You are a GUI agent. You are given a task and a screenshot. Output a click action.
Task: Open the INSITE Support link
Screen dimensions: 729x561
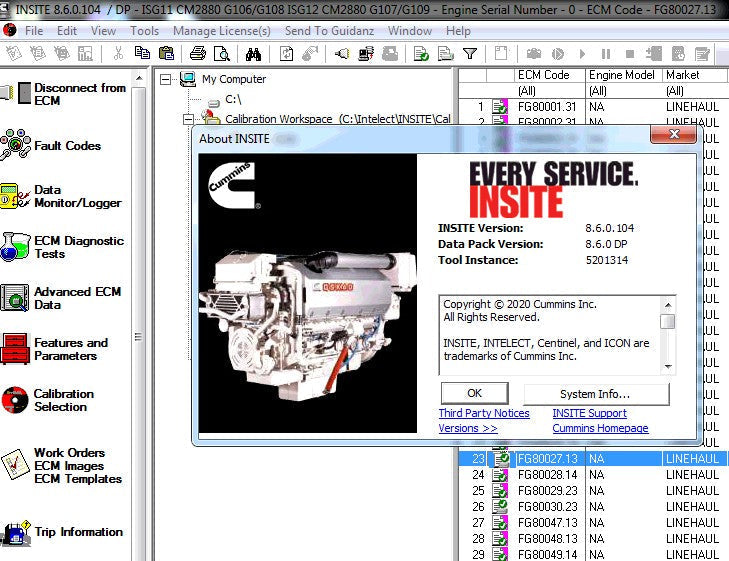click(x=590, y=413)
